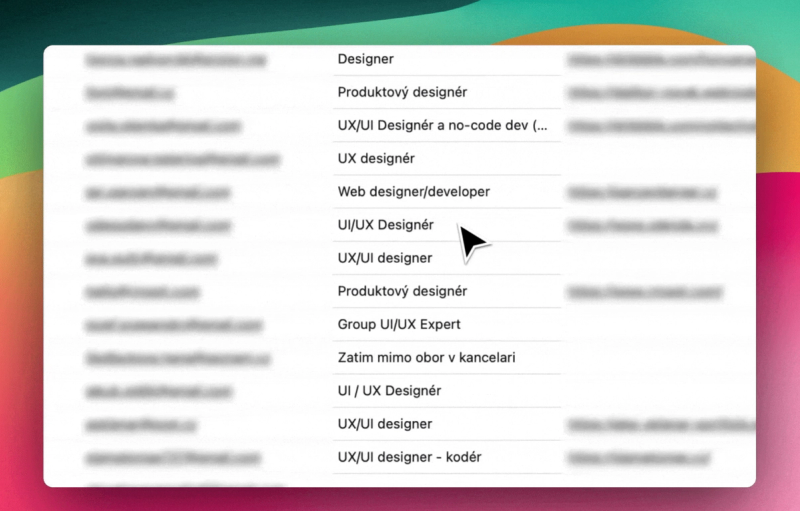Image resolution: width=800 pixels, height=511 pixels.
Task: Open the blurred link beside 'UI/UX Designér'
Action: coord(643,225)
